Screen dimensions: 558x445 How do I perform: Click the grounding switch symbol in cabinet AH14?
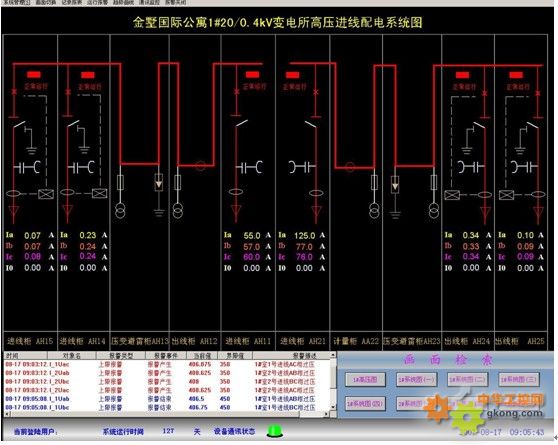pos(83,140)
